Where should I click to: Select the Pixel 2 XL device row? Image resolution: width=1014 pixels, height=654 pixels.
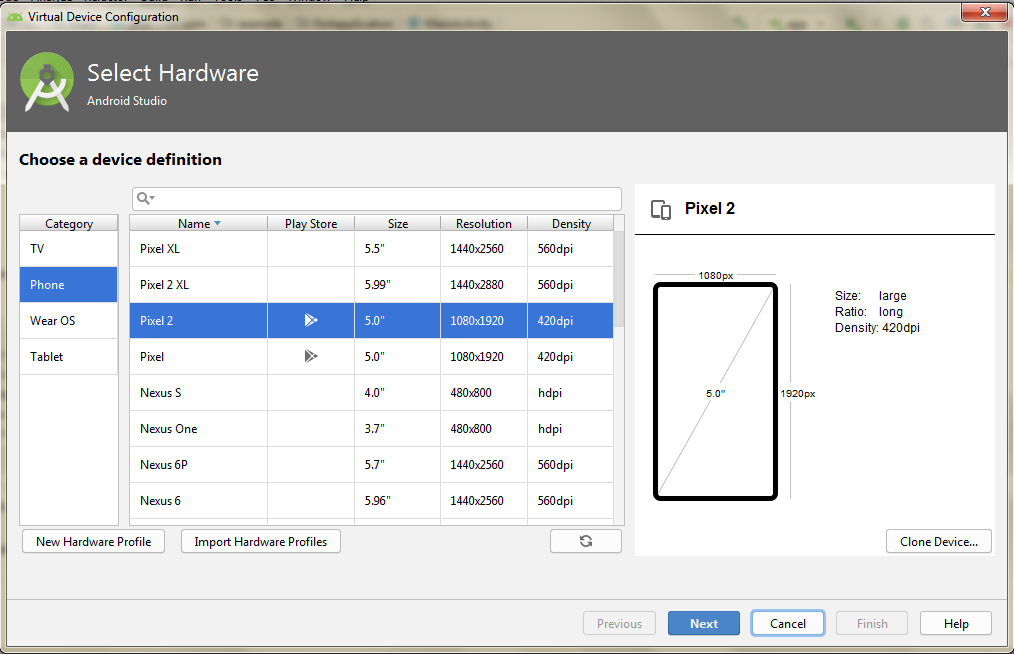tap(371, 285)
